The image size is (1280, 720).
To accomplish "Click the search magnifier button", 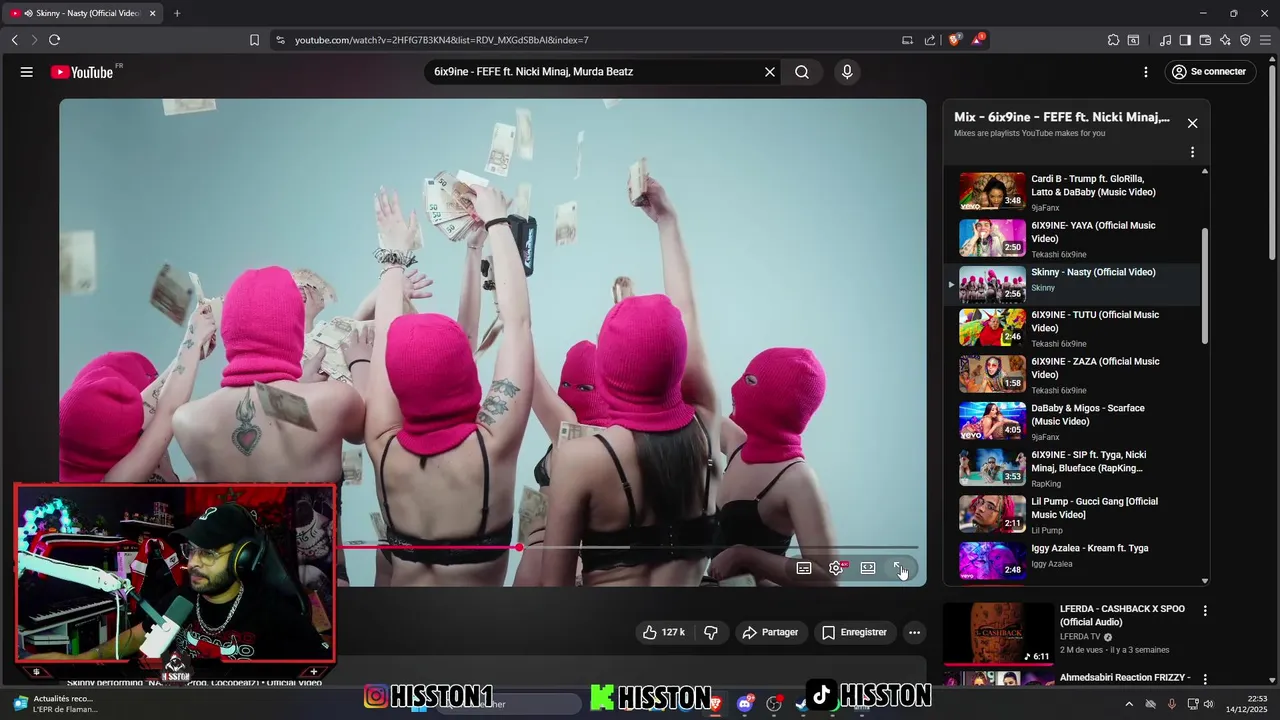I will (x=802, y=72).
